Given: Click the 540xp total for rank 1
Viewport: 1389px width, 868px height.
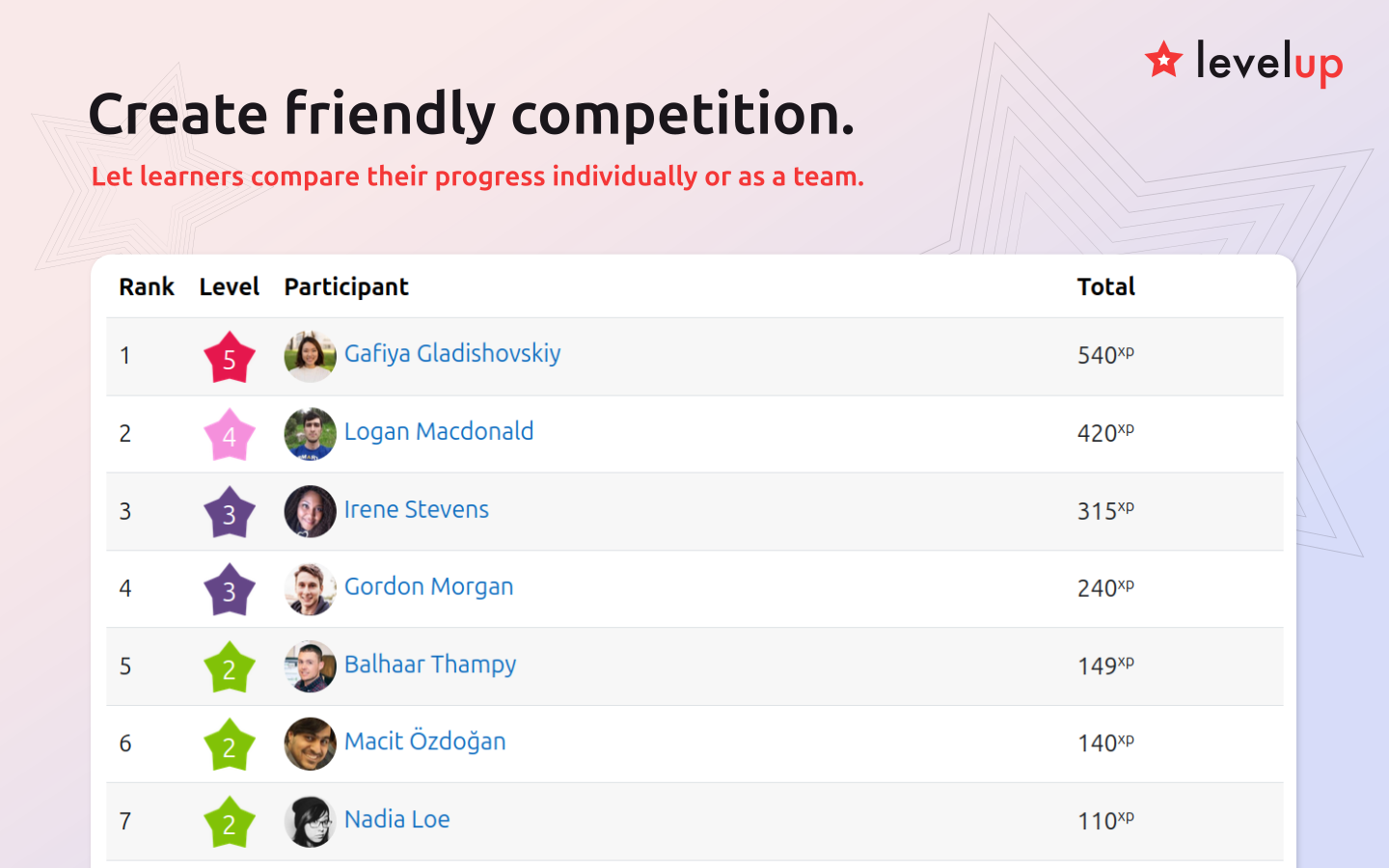Looking at the screenshot, I should (x=1105, y=355).
